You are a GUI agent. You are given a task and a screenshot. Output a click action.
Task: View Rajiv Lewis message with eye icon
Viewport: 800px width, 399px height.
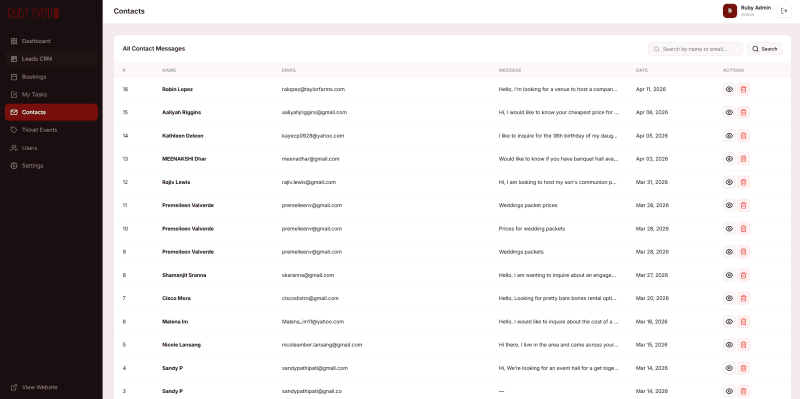click(x=729, y=182)
